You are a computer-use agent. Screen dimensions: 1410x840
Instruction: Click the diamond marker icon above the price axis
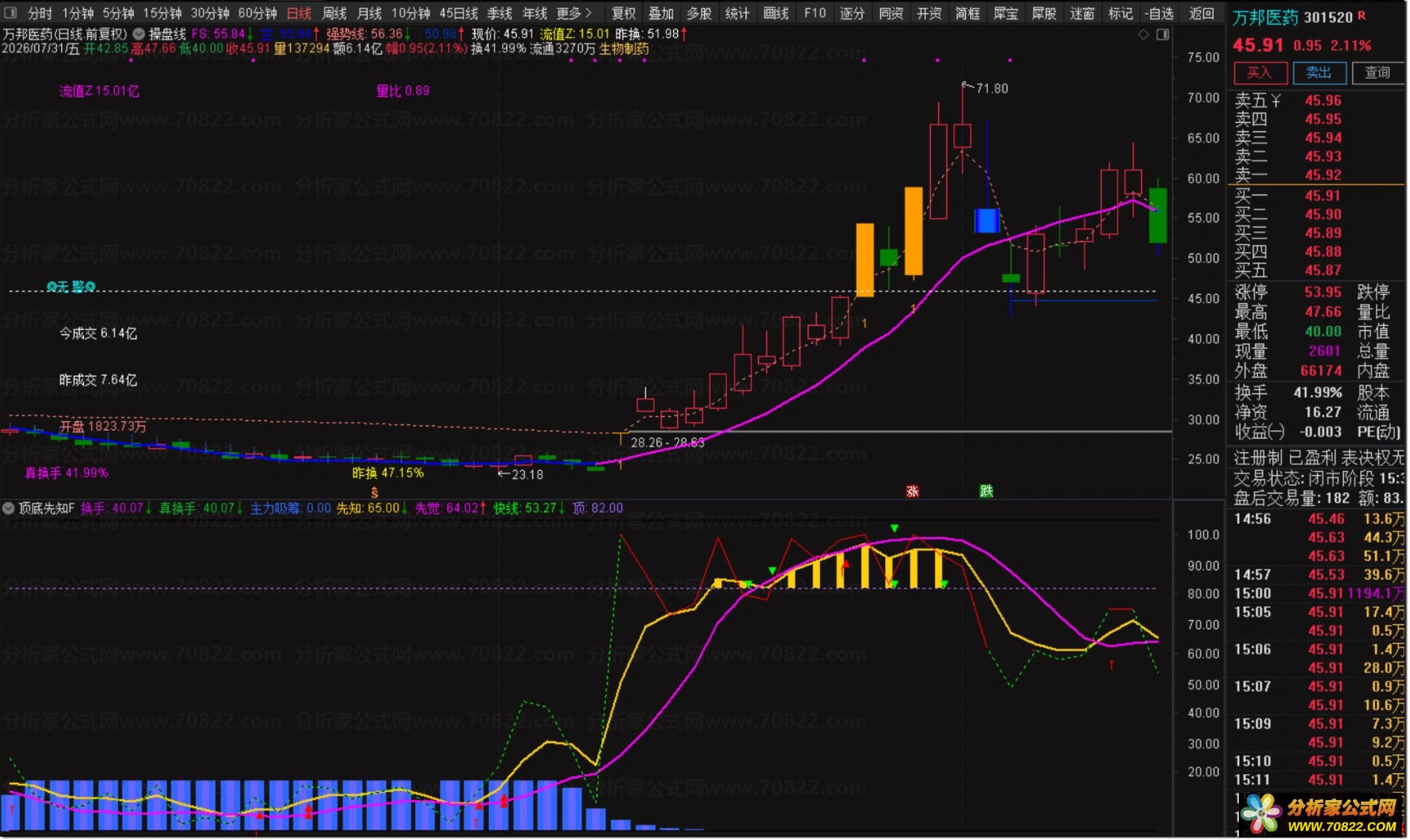(1143, 34)
